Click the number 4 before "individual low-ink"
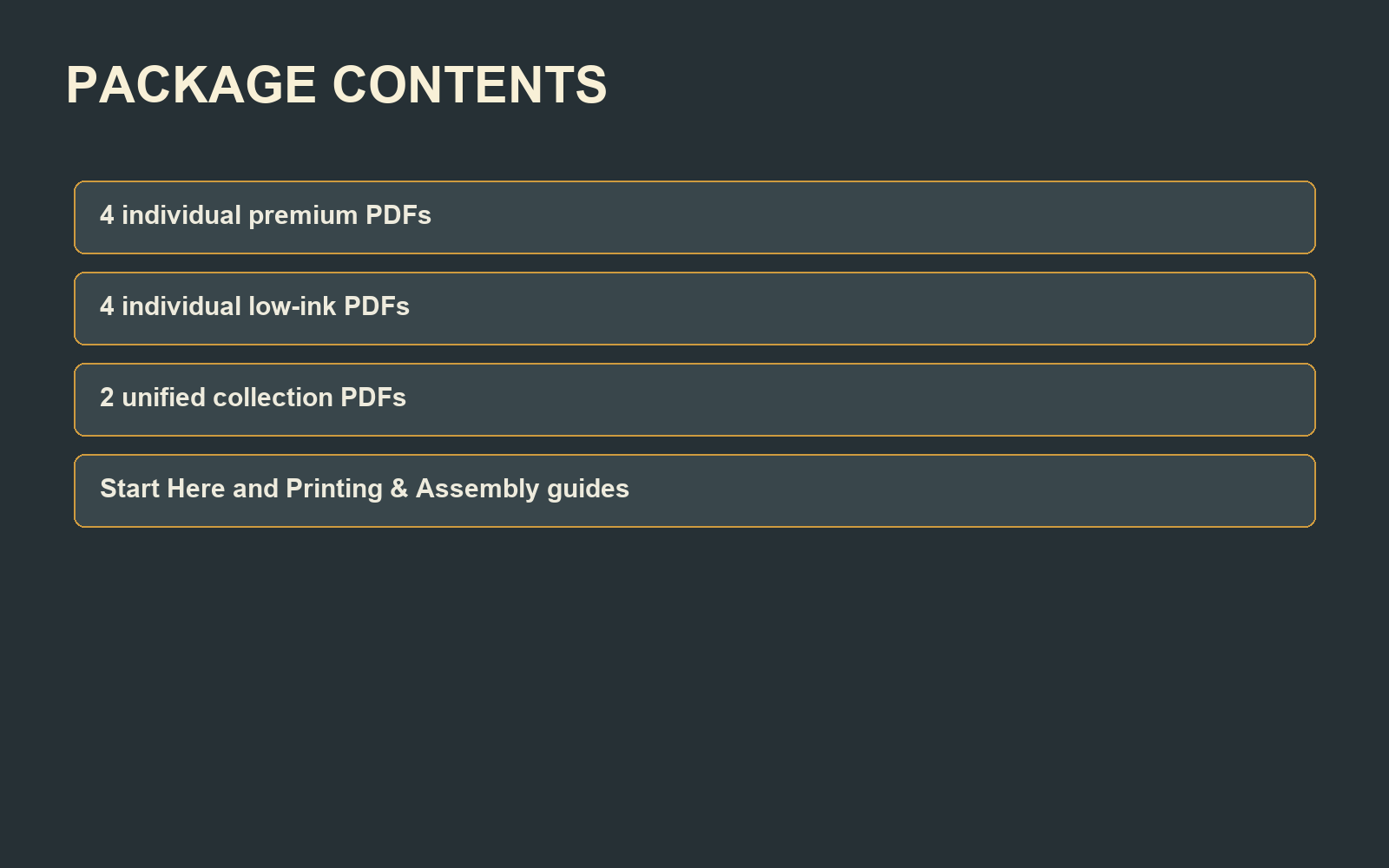Screen dimensions: 1389x868 (x=107, y=306)
